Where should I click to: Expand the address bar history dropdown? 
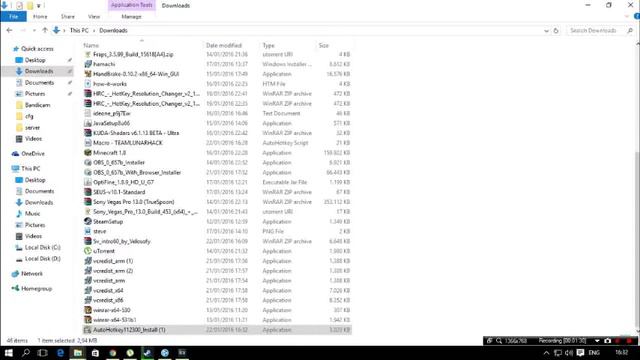click(546, 31)
